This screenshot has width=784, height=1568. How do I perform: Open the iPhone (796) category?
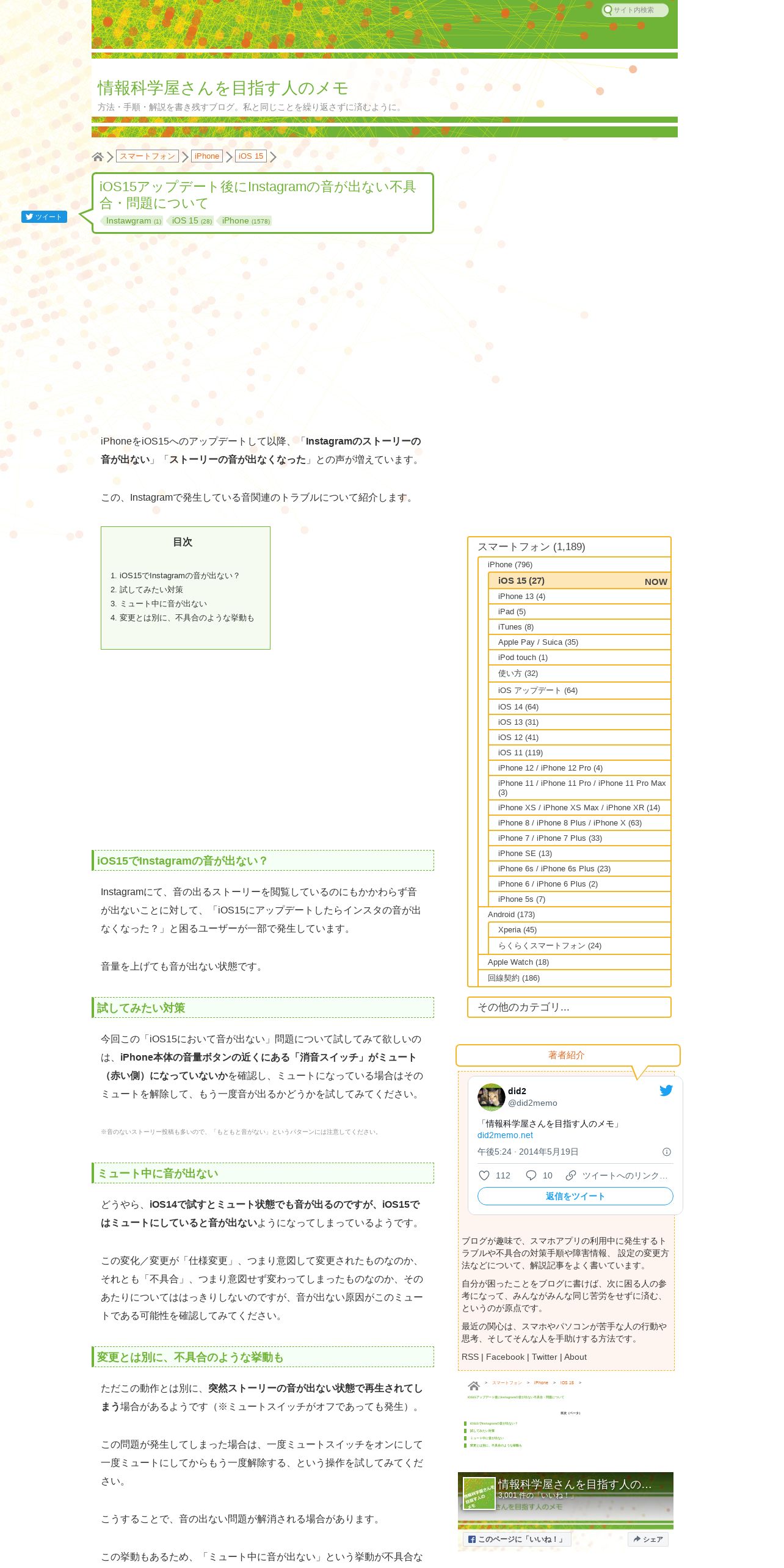click(574, 565)
